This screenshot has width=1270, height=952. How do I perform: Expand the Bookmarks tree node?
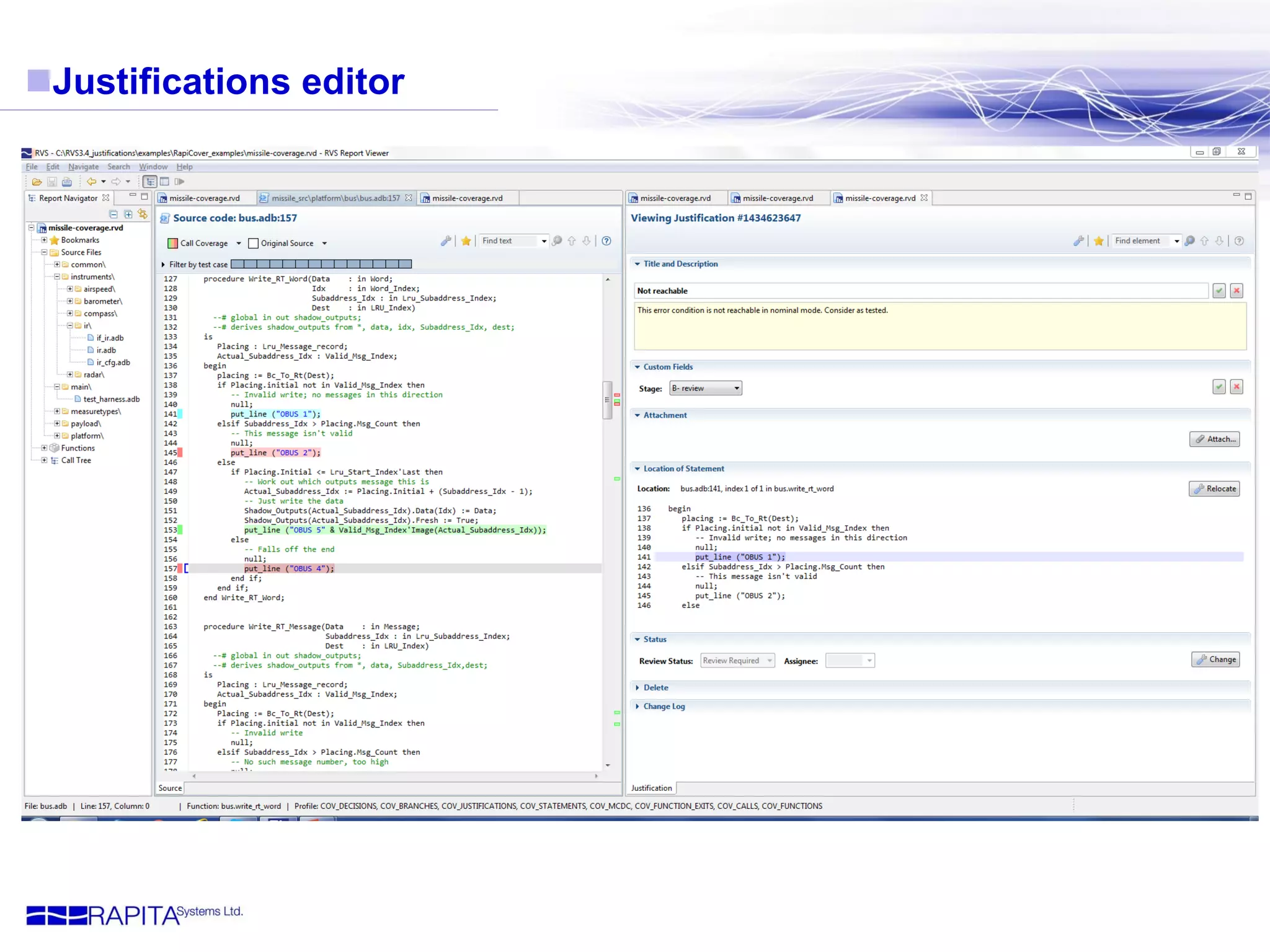[44, 240]
